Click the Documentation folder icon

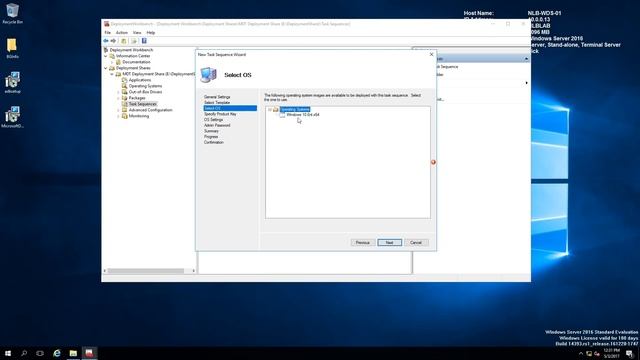pos(118,62)
